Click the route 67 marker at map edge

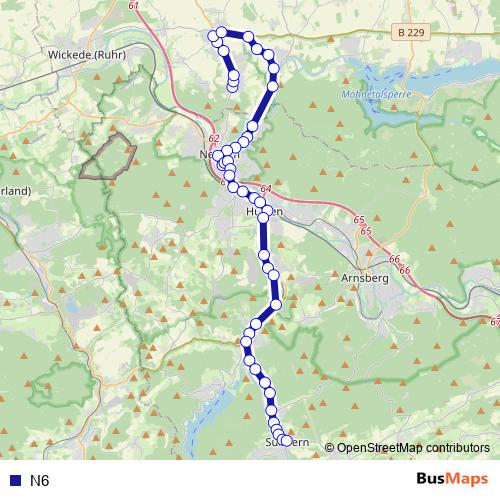(495, 322)
